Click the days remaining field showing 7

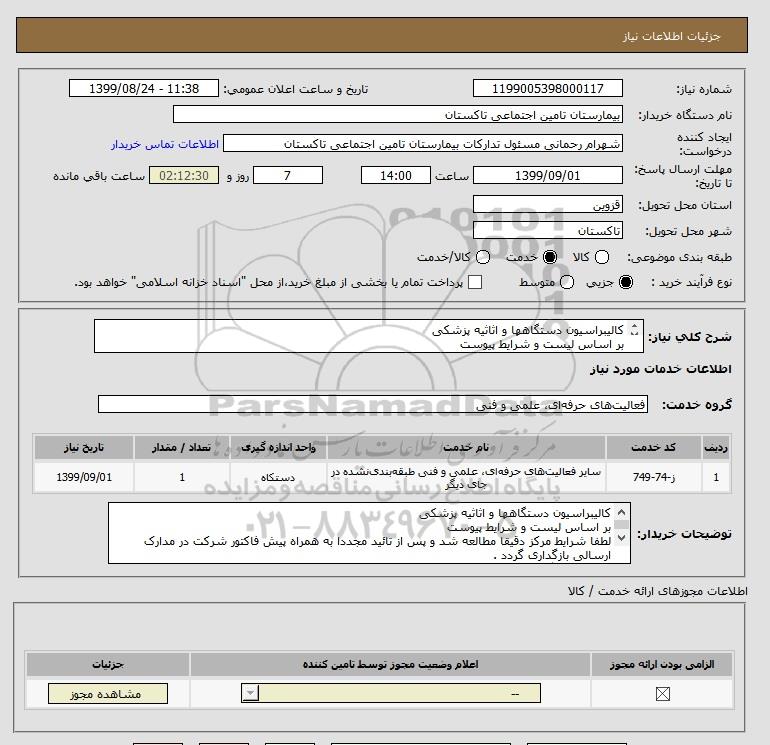(288, 175)
